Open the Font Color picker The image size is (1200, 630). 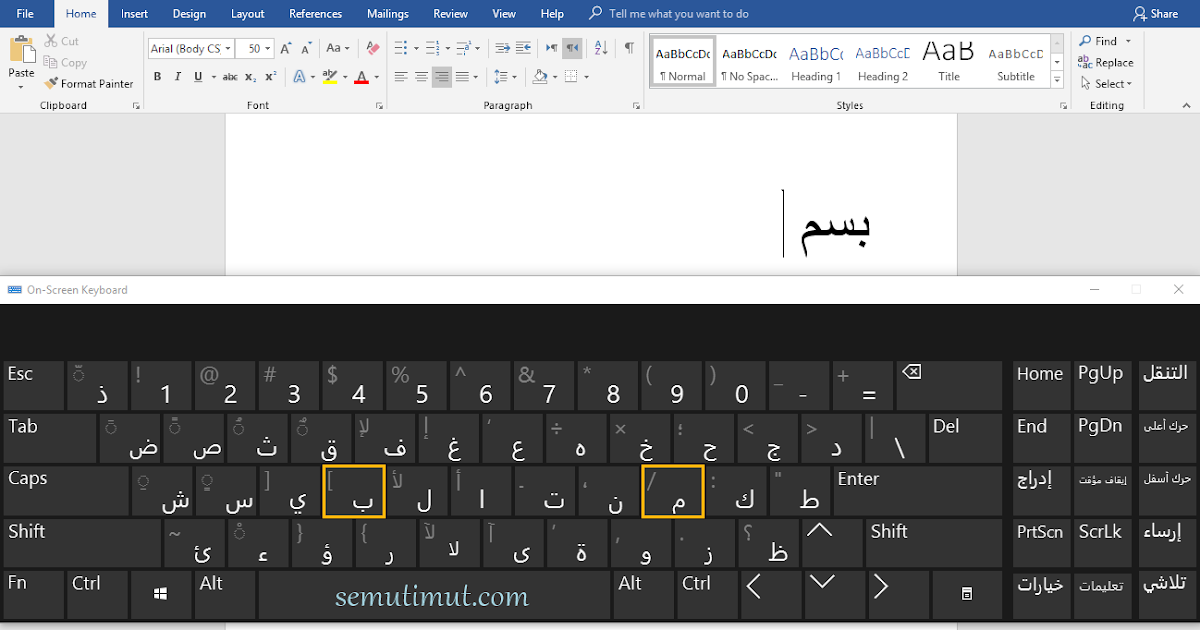click(x=362, y=76)
